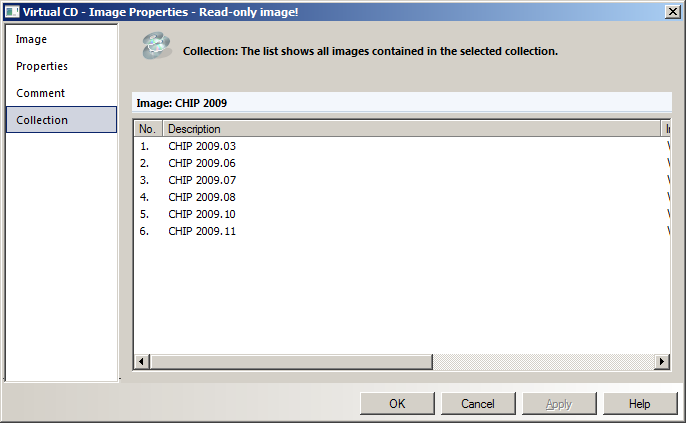The image size is (686, 423).
Task: Click the Virtual CD title bar icon
Action: [x=12, y=11]
